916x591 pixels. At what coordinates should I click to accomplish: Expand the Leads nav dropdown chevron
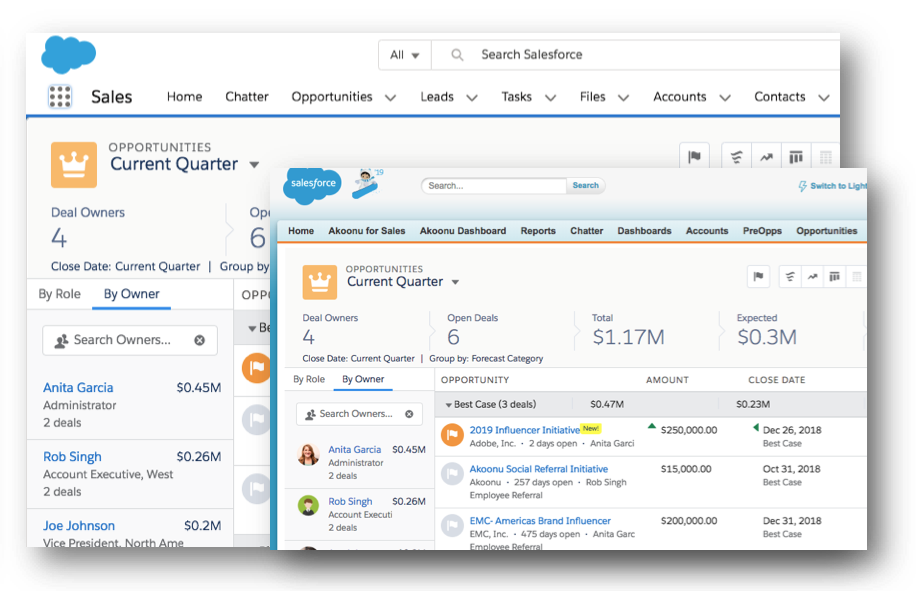coord(472,98)
